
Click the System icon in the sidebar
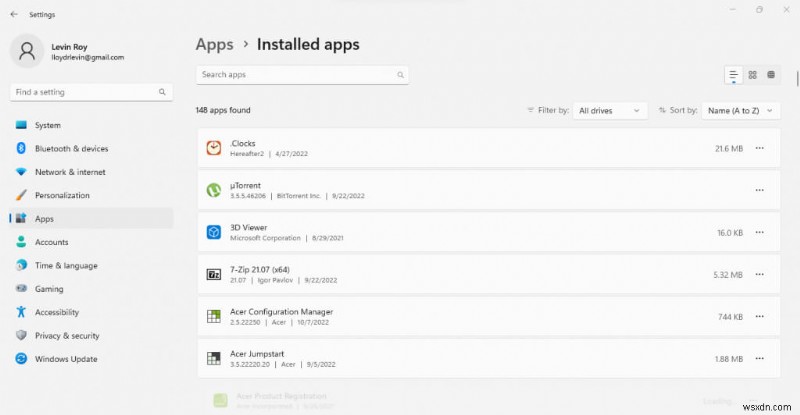click(x=21, y=125)
